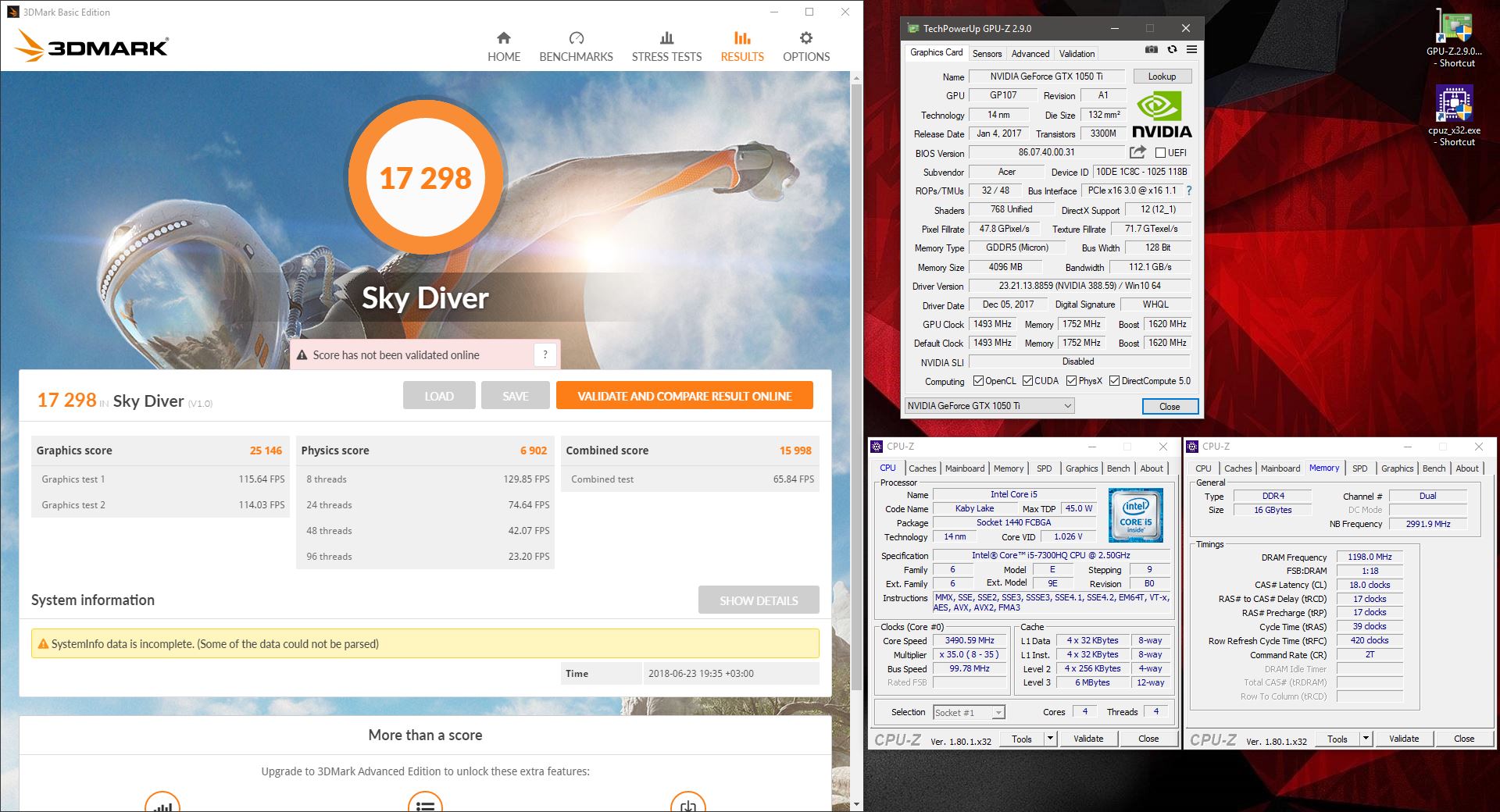The height and width of the screenshot is (812, 1500).
Task: Open the Mainboard tab in the left CPU-Z
Action: click(965, 468)
